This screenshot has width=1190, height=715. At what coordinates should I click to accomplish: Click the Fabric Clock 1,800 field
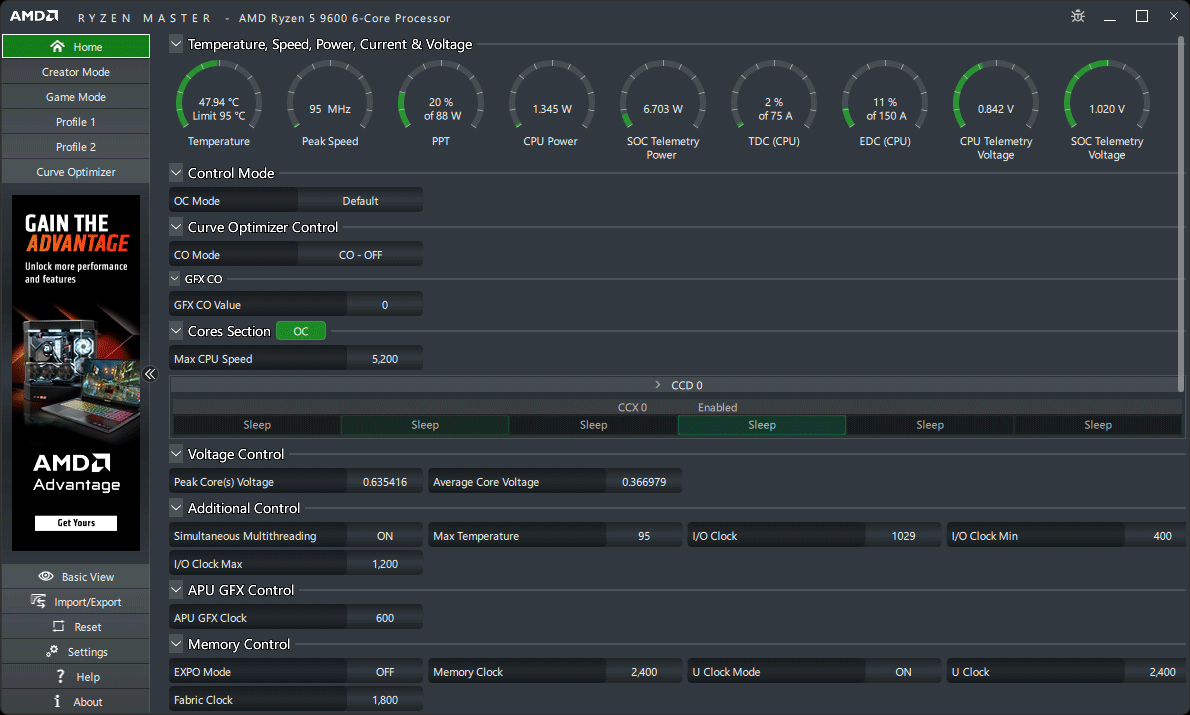click(x=385, y=700)
